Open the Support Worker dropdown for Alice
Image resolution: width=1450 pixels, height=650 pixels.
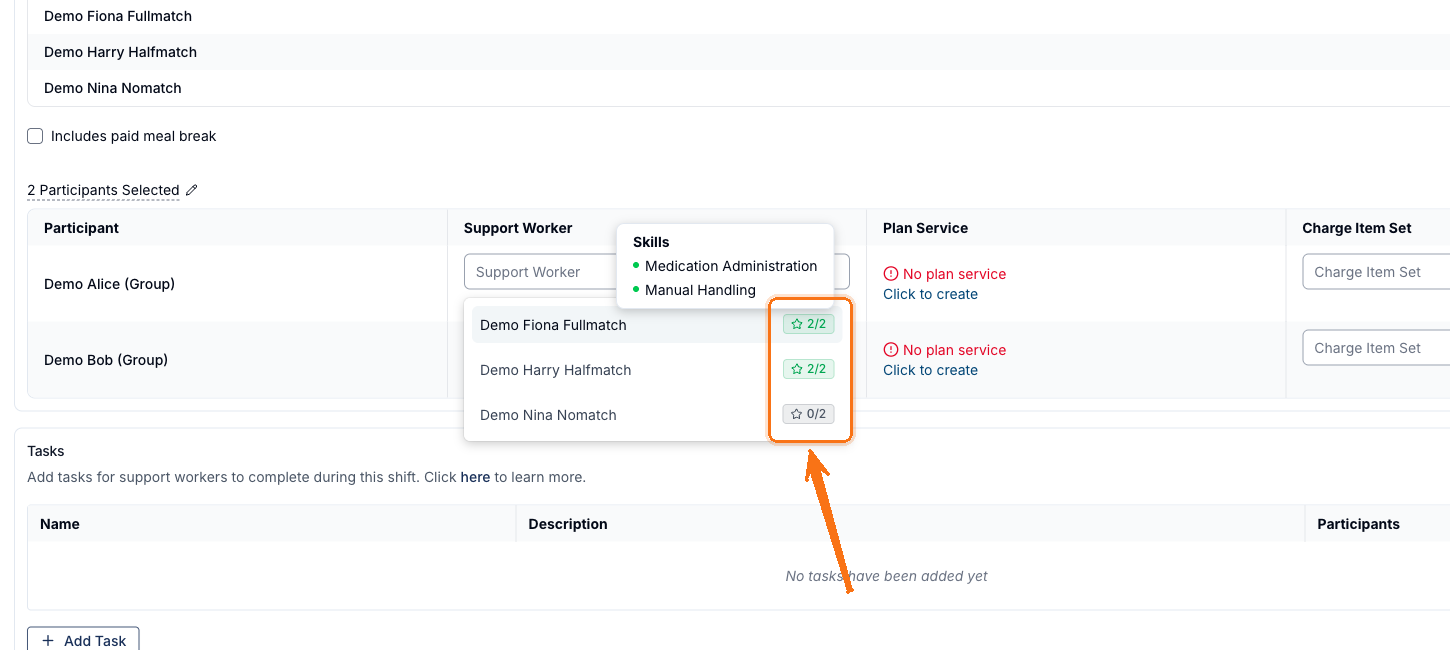540,272
